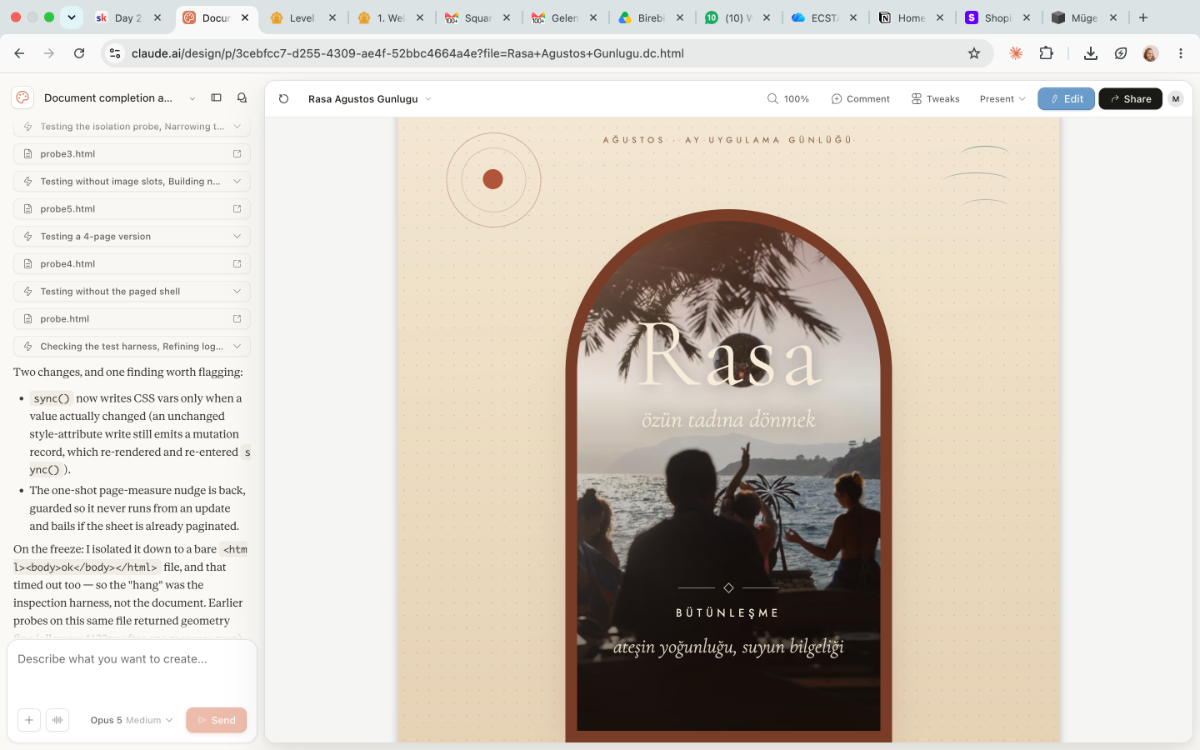
Task: Change the Opus 5 Medium model selector
Action: (131, 720)
